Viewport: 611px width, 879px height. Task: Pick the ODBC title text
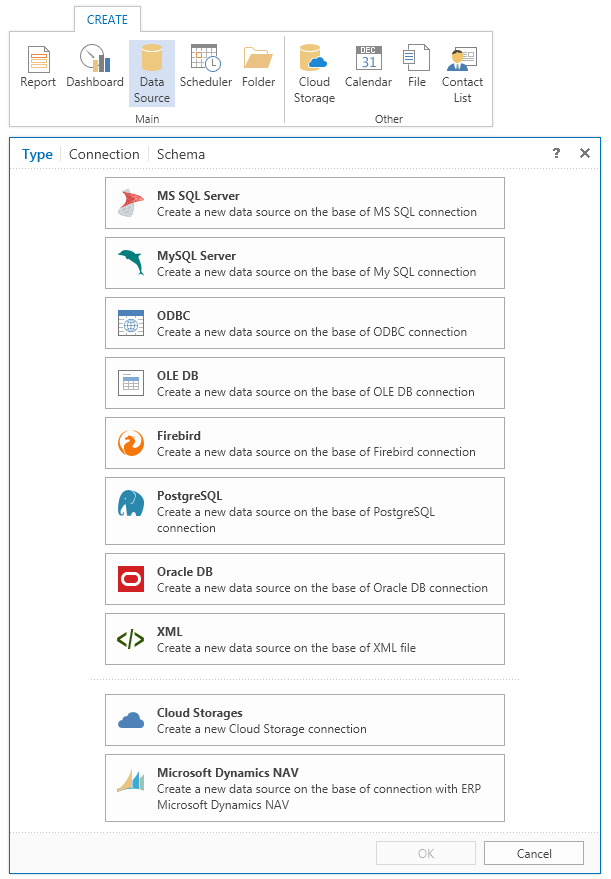click(x=174, y=316)
